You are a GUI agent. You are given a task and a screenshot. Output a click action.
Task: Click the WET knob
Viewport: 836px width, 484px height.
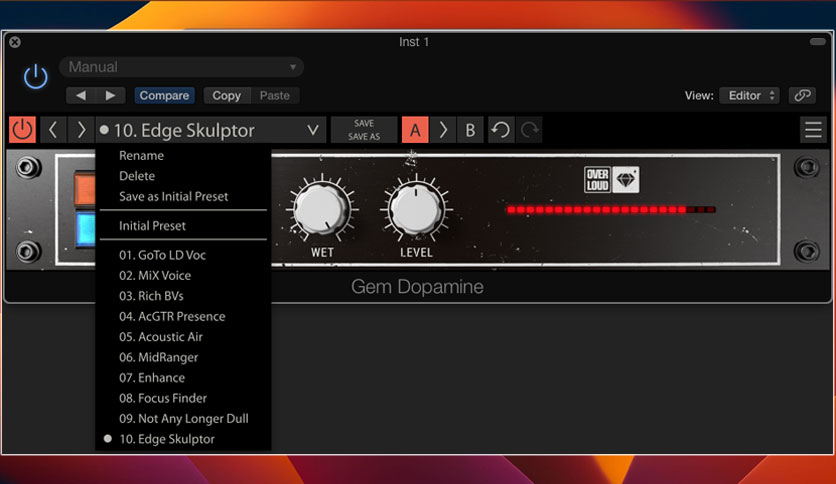tap(322, 209)
